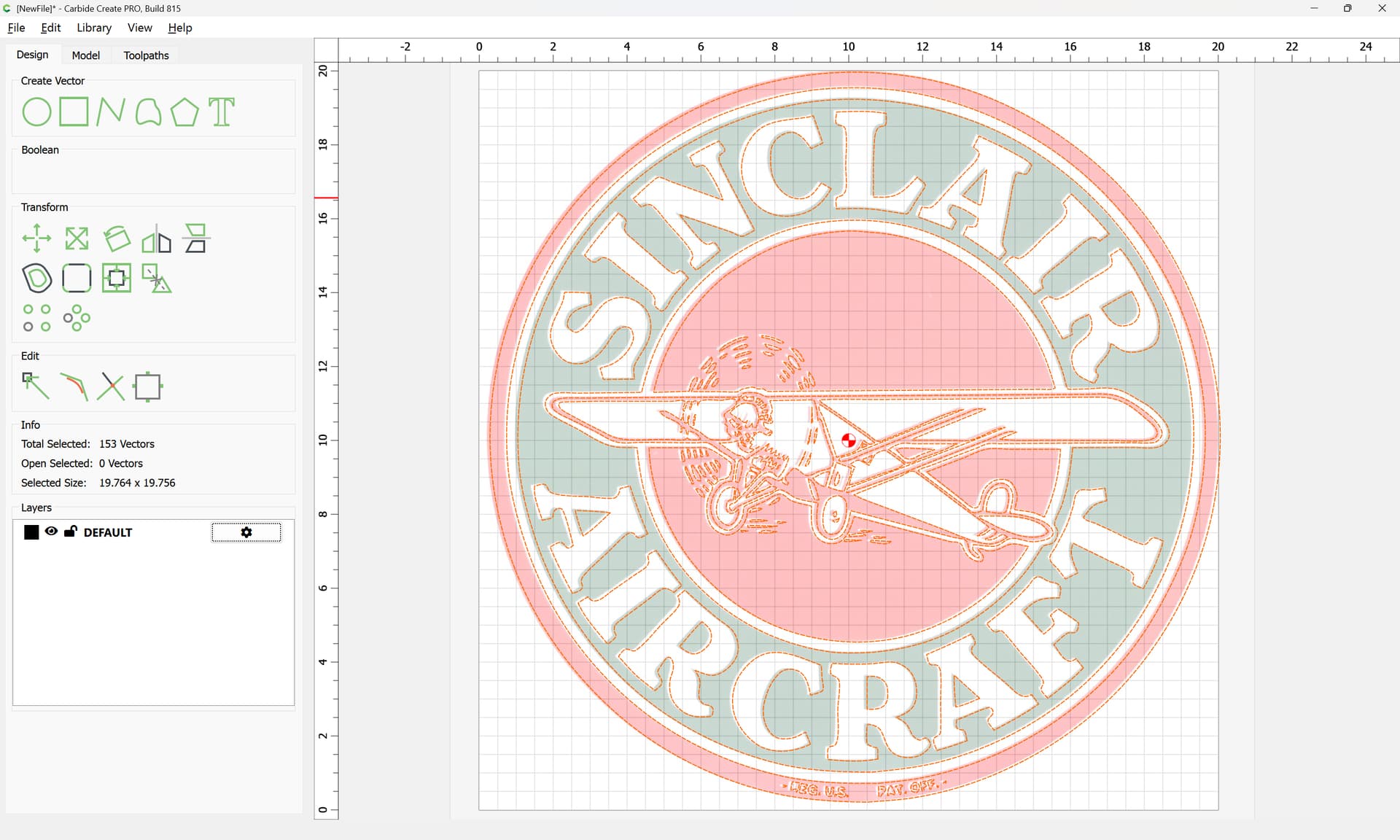The width and height of the screenshot is (1400, 840).
Task: Activate the Move transform tool
Action: [36, 238]
